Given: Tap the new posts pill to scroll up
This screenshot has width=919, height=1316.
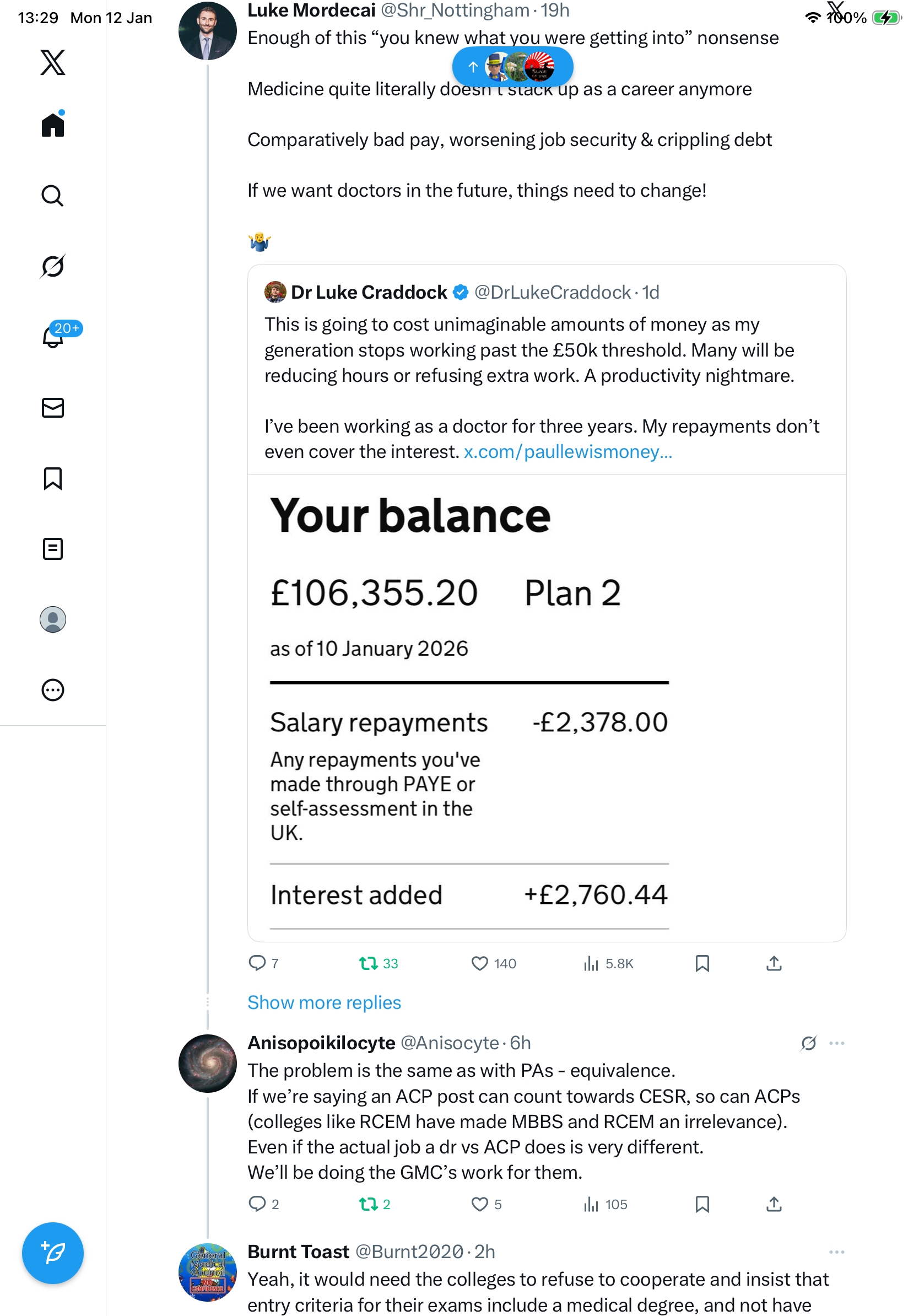Looking at the screenshot, I should (513, 67).
